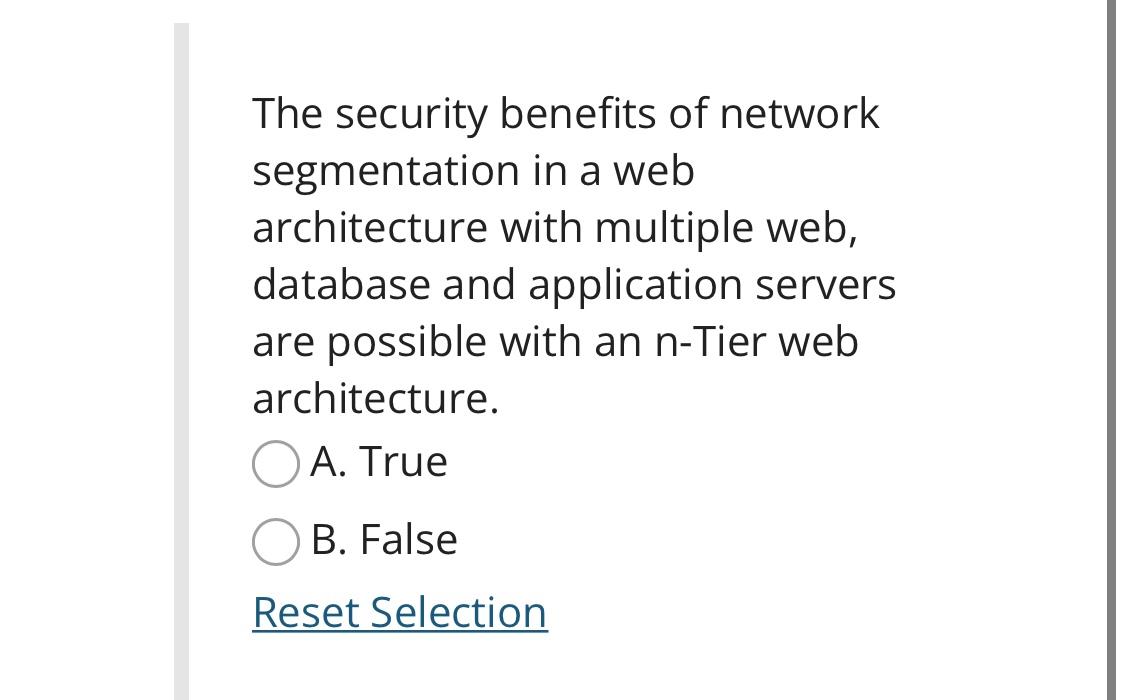Select False for the network segmentation question
The width and height of the screenshot is (1125, 700).
(x=275, y=541)
